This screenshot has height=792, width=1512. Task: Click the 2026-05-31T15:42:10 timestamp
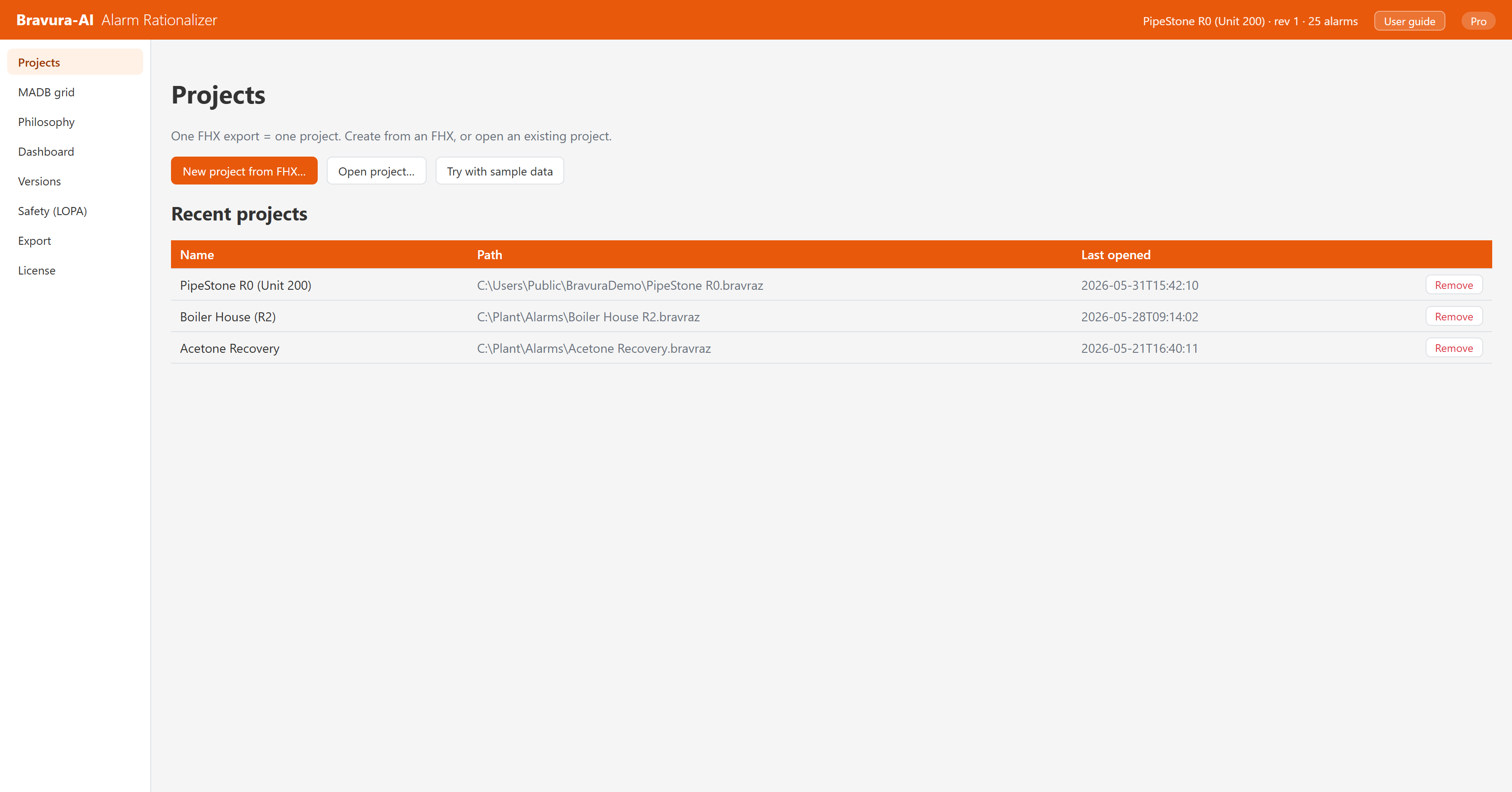coord(1139,285)
